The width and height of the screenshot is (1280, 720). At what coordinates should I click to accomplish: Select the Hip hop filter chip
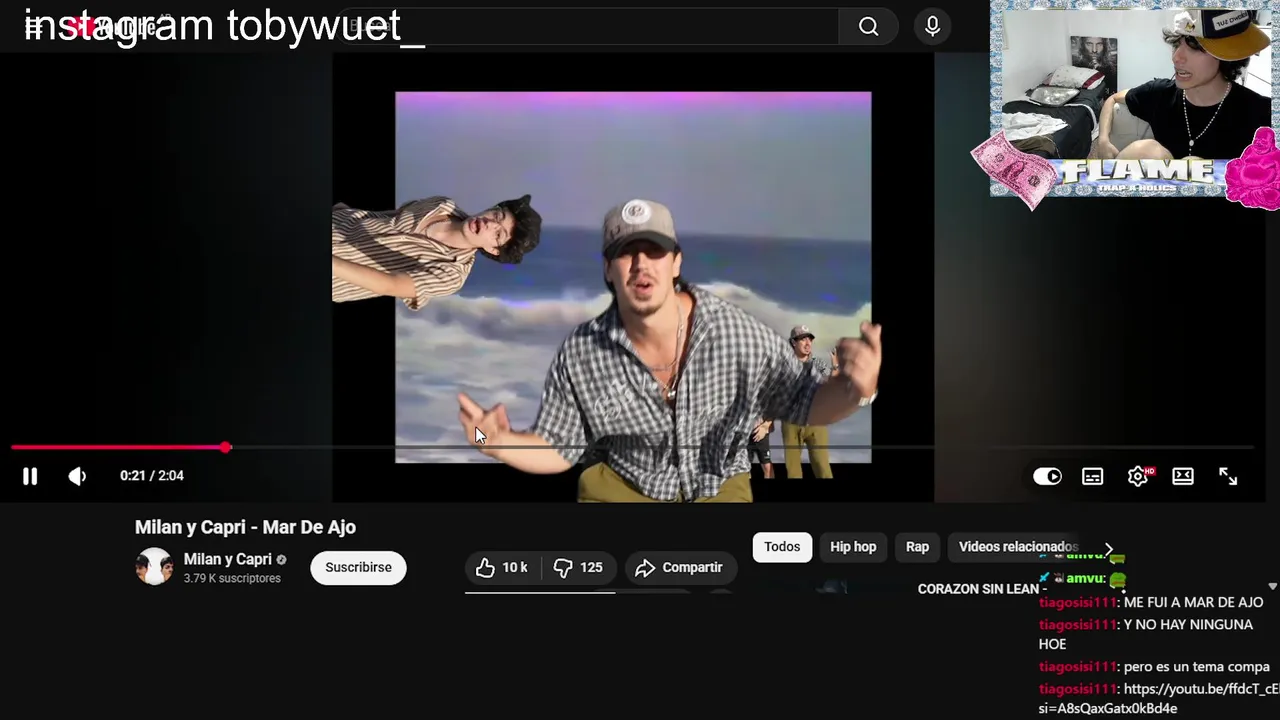(x=853, y=547)
